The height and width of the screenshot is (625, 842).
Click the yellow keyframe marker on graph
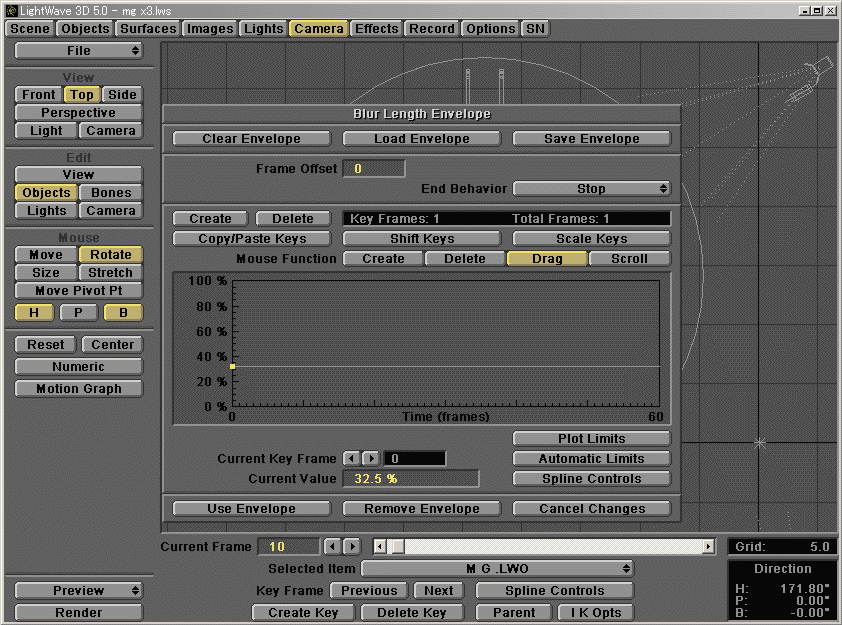232,367
